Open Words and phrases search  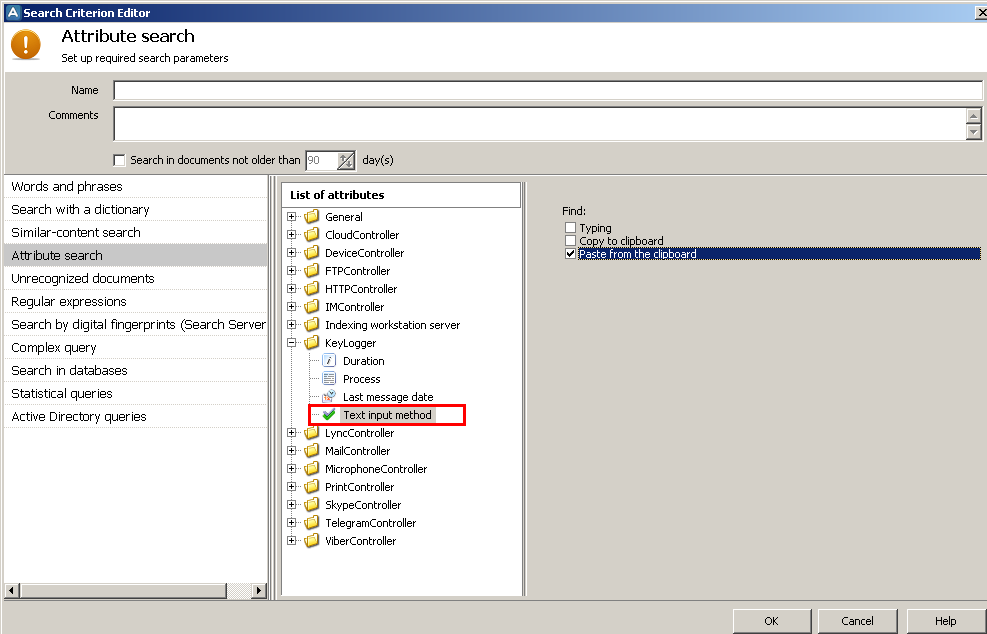pyautogui.click(x=135, y=186)
